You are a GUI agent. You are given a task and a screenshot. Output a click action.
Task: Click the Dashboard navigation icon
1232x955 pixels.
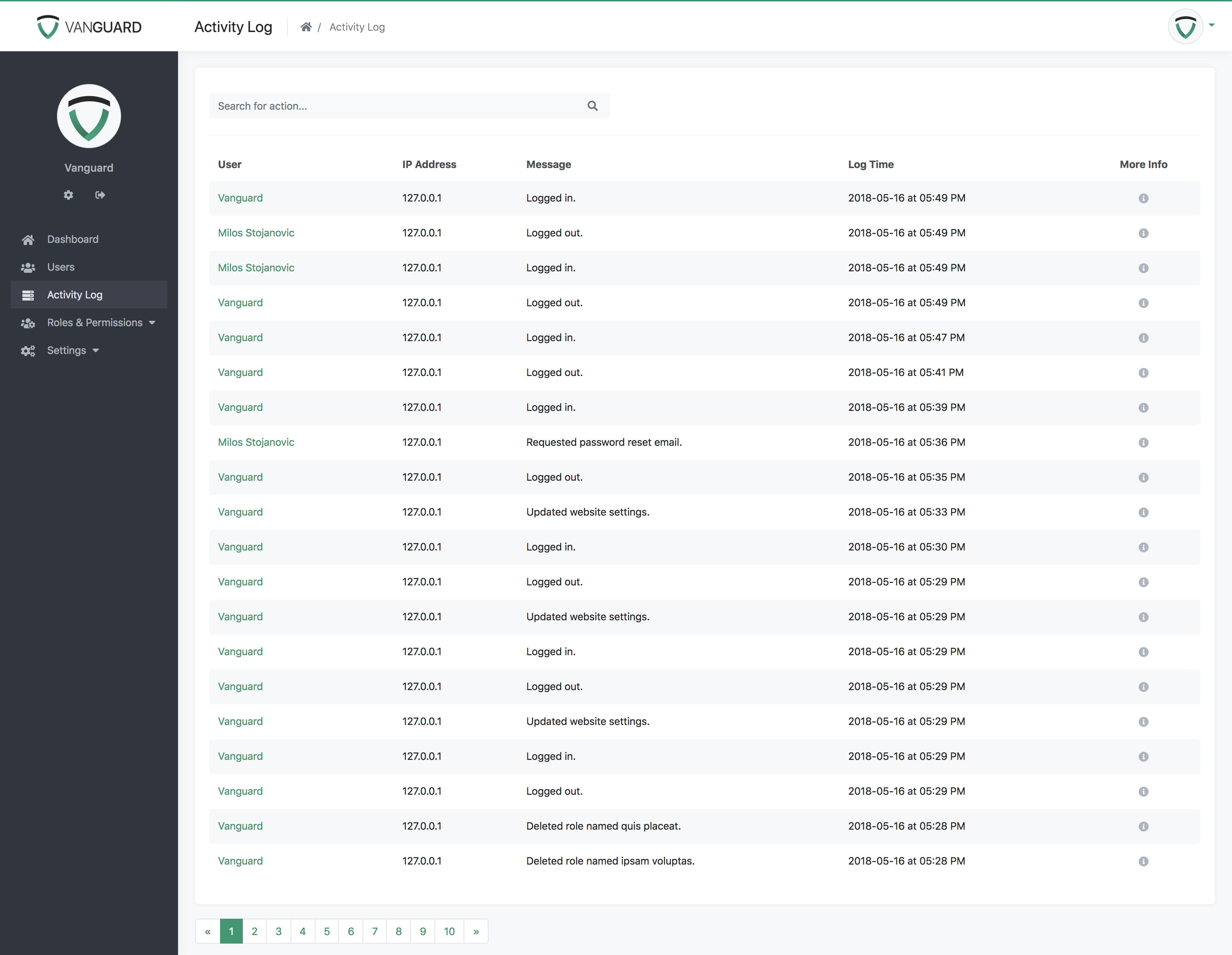pyautogui.click(x=27, y=239)
